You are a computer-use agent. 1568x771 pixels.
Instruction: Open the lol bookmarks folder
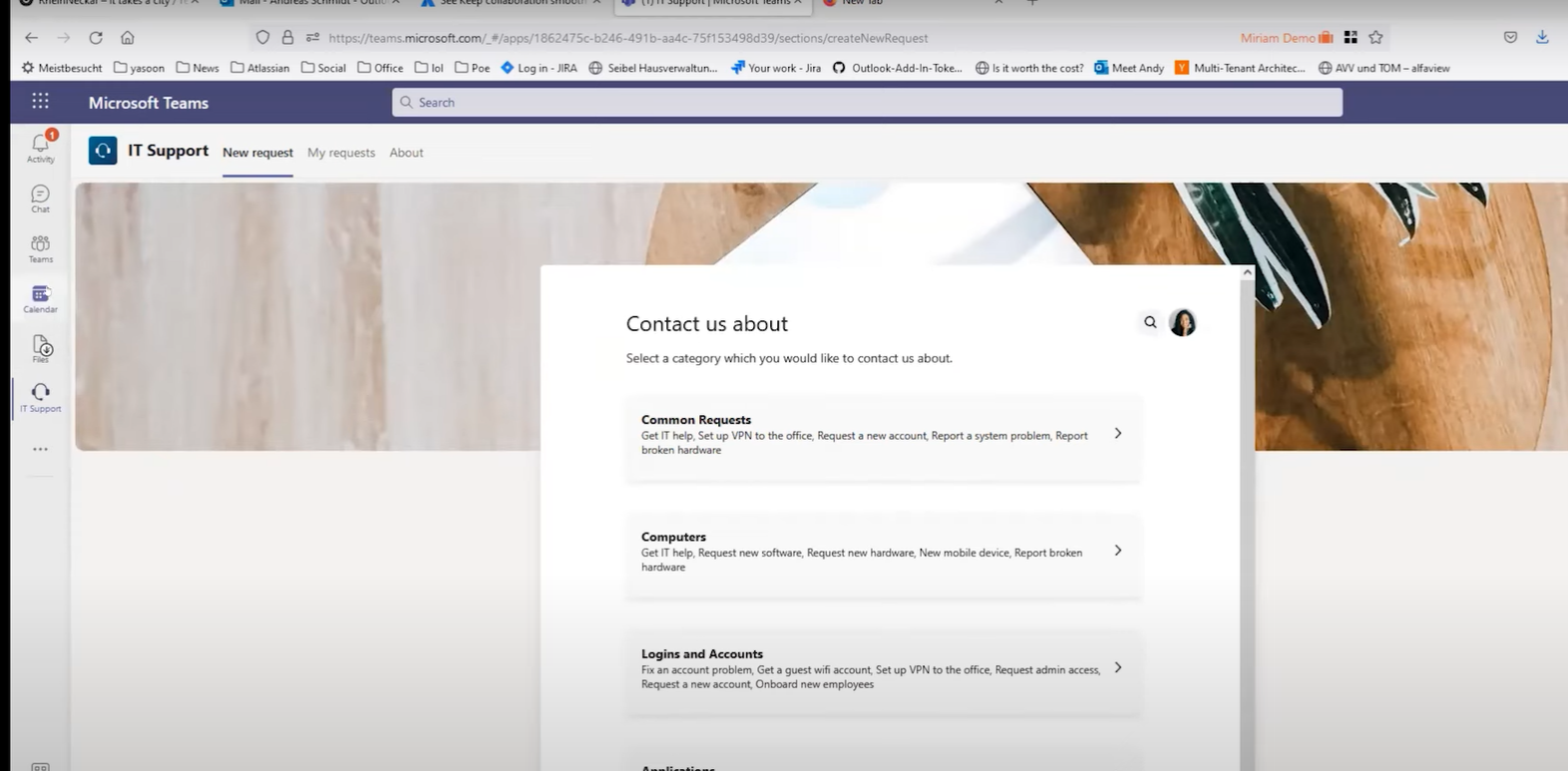pos(429,68)
